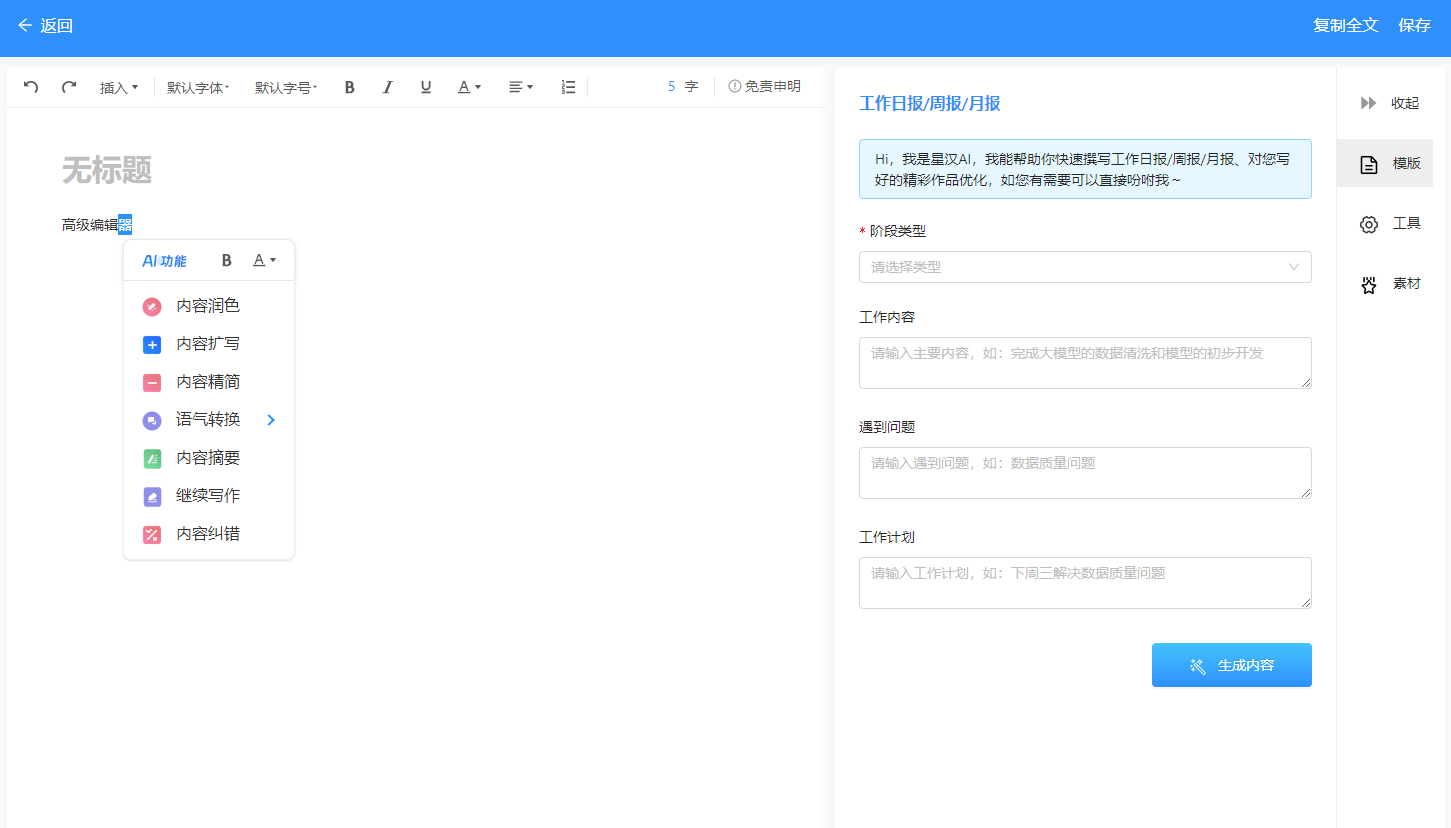1451x828 pixels.
Task: Open font color dropdown in floating popup
Action: coord(265,260)
